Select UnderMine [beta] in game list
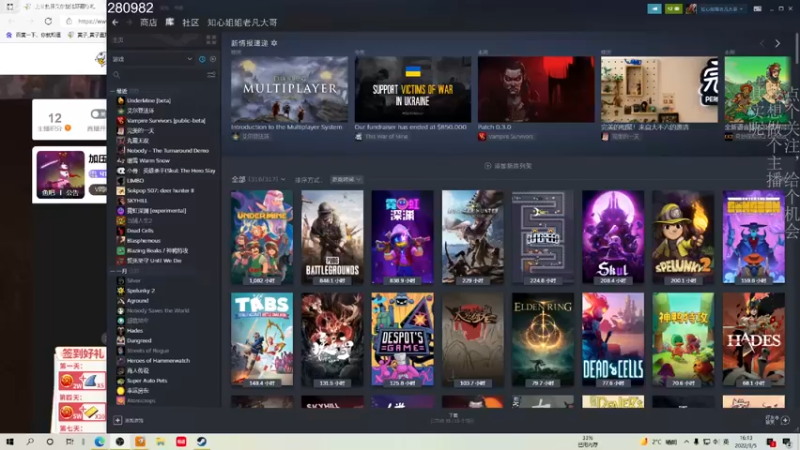 coord(148,101)
